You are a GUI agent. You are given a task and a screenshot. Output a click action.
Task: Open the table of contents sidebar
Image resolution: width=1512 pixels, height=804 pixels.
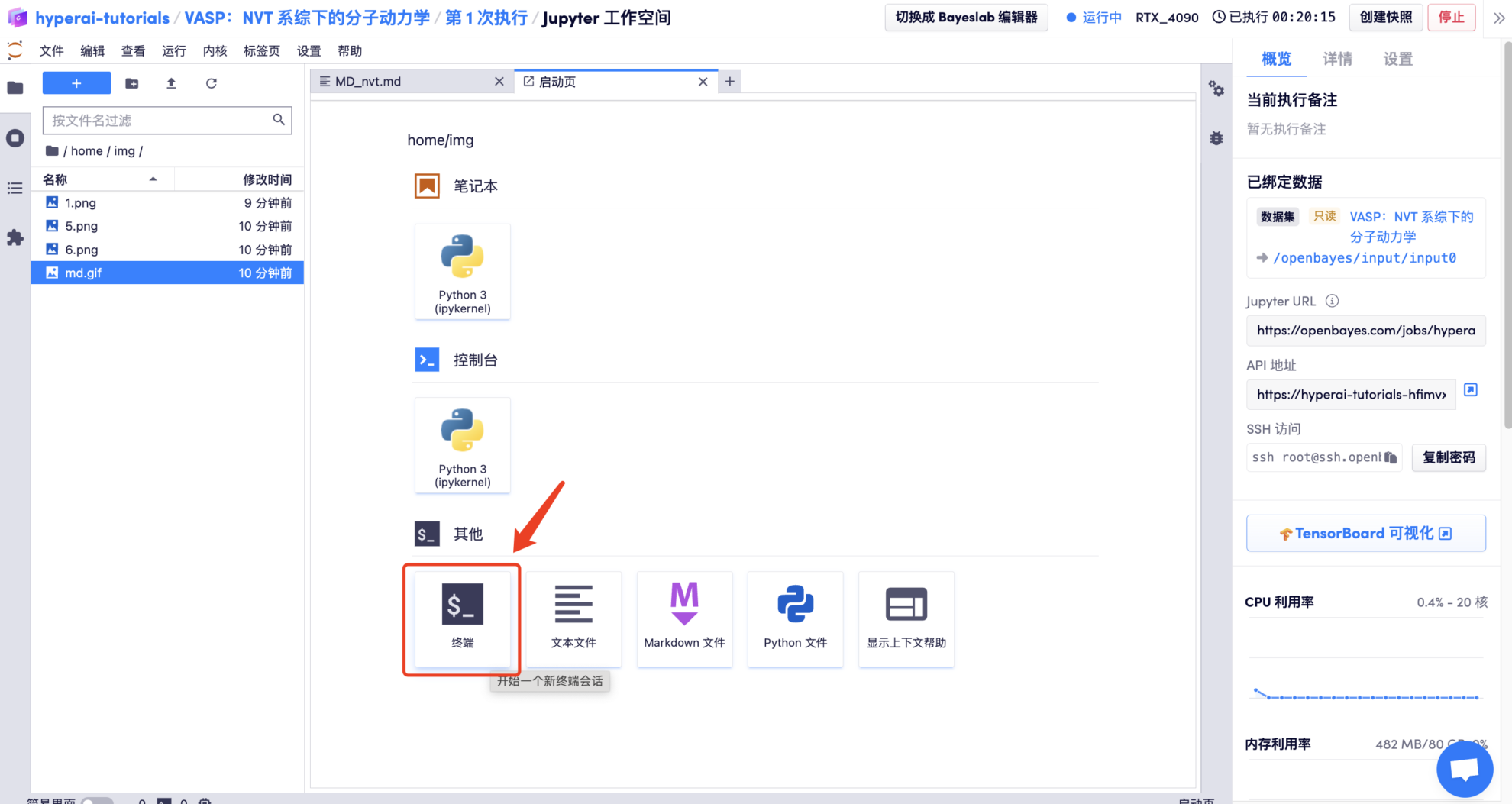(x=15, y=188)
